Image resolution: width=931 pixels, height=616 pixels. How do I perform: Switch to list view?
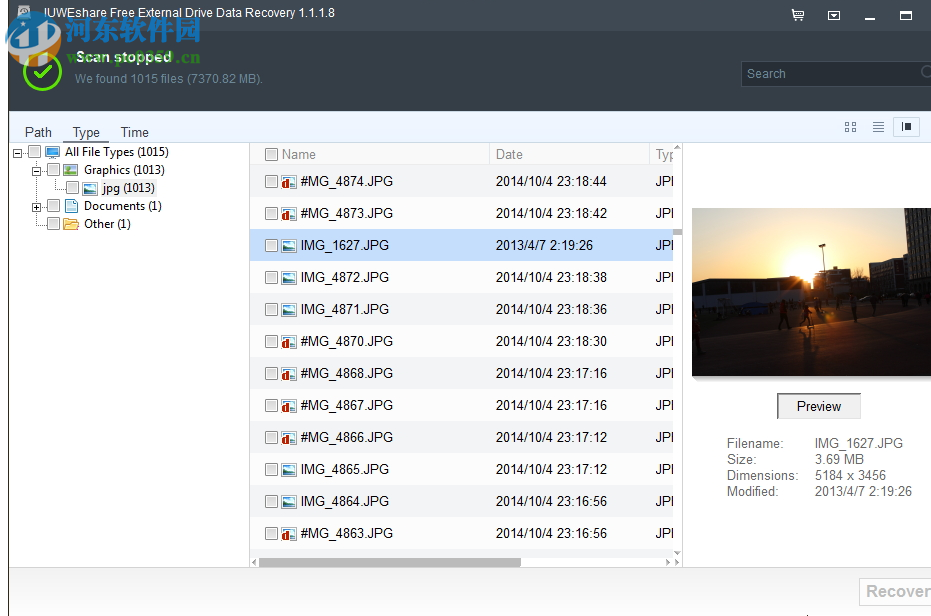[878, 127]
